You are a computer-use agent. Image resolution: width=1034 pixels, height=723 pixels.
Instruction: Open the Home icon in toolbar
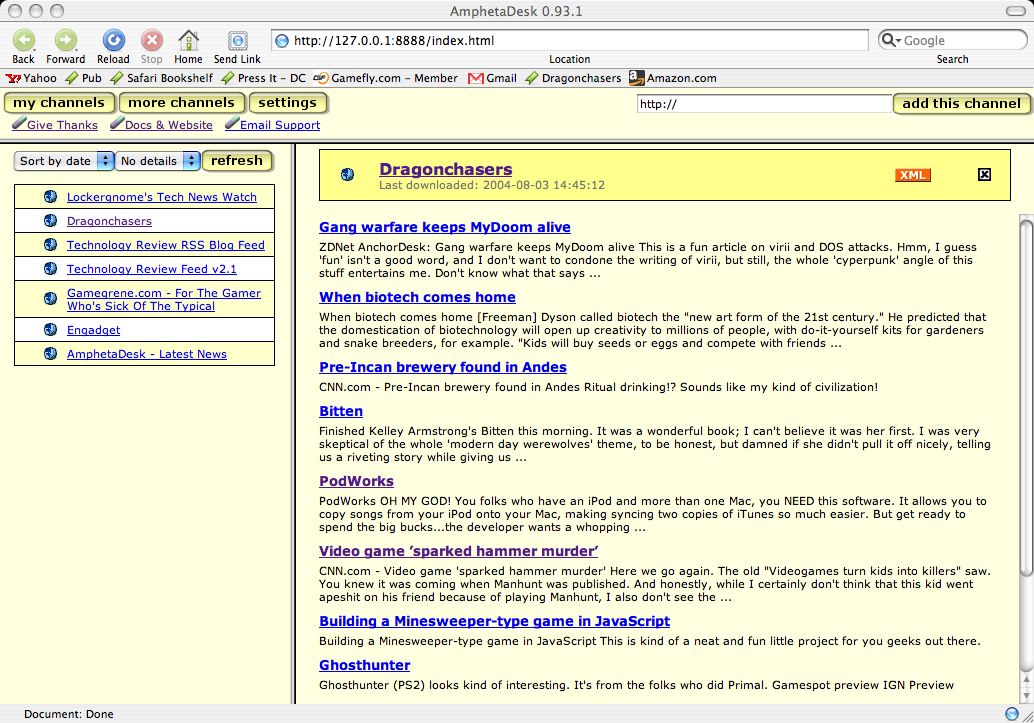pyautogui.click(x=188, y=40)
